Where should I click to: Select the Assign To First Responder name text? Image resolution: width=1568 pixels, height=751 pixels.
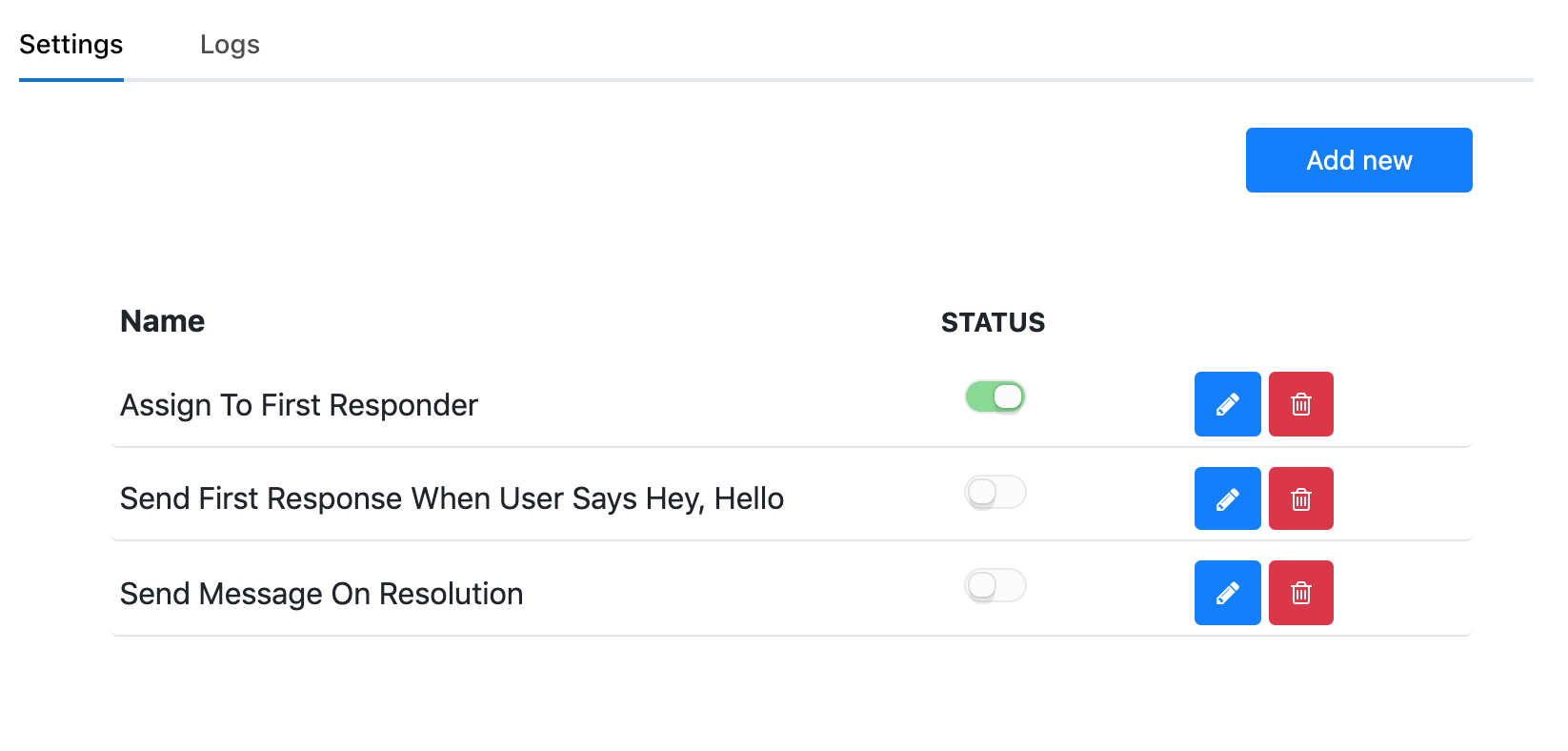pyautogui.click(x=299, y=405)
